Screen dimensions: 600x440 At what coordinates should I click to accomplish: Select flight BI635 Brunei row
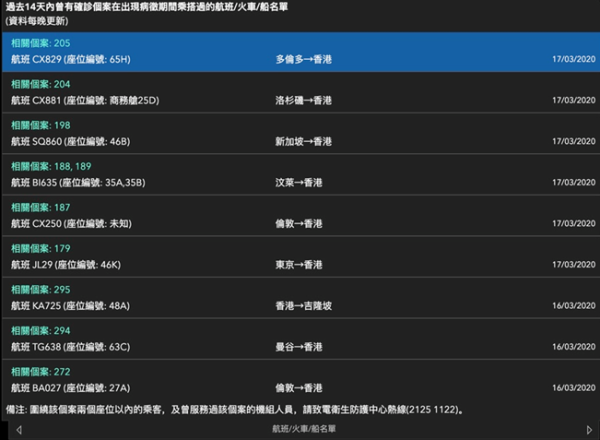pos(300,183)
